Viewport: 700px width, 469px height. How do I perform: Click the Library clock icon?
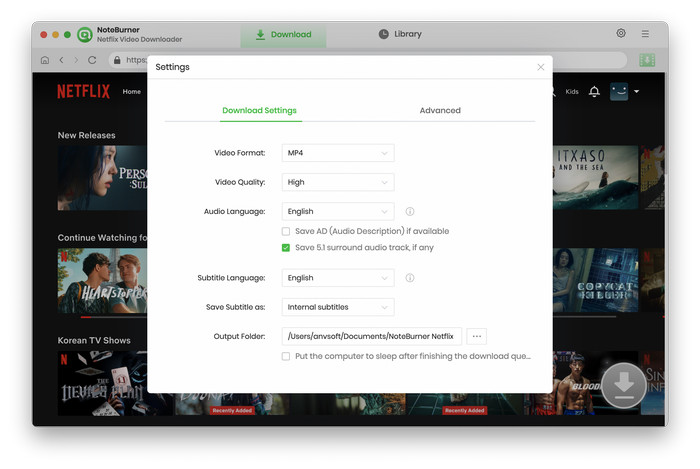383,34
